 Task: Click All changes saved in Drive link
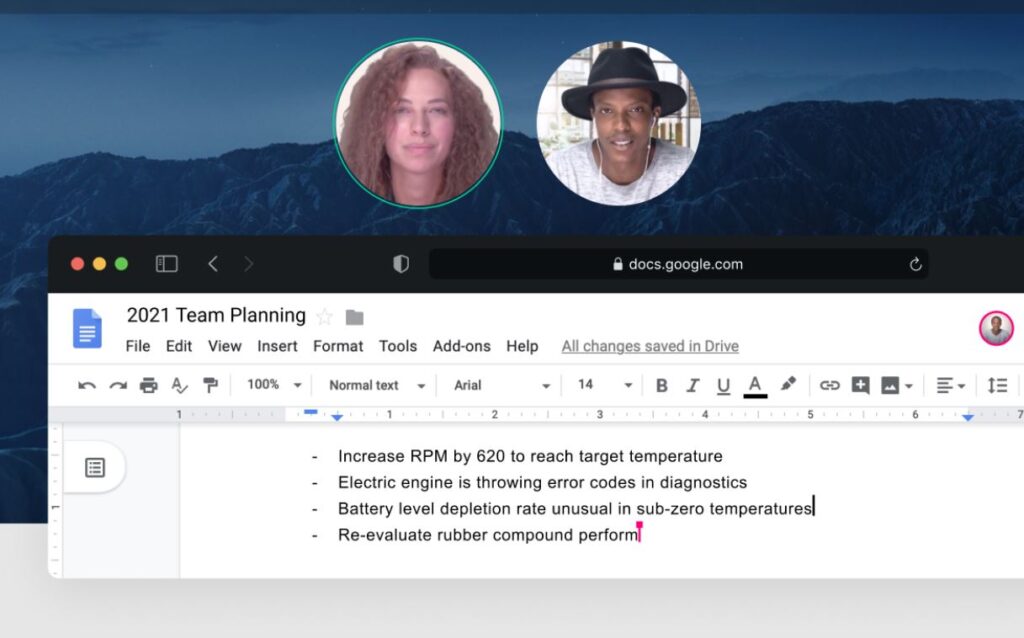click(650, 346)
